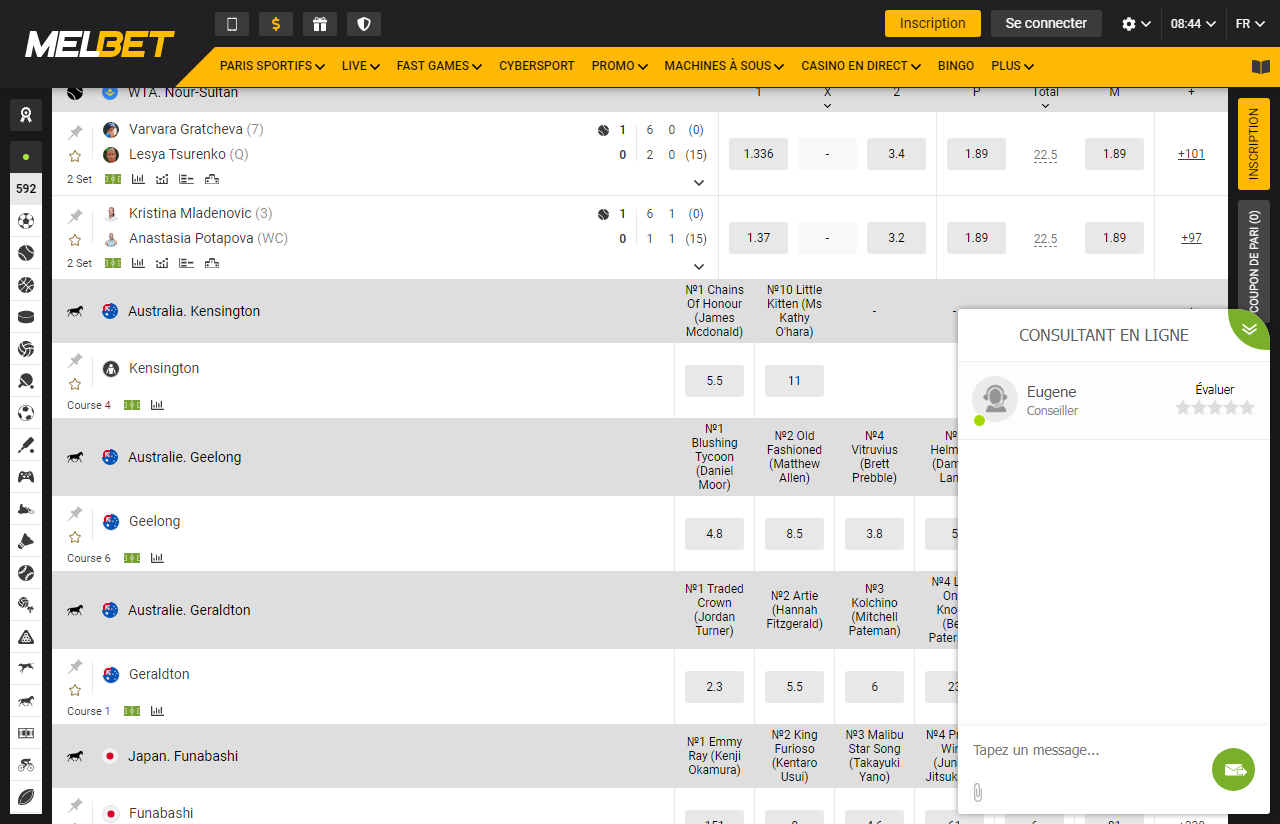Expand the LIVE dropdown menu
Viewport: 1280px width, 824px height.
coord(360,66)
